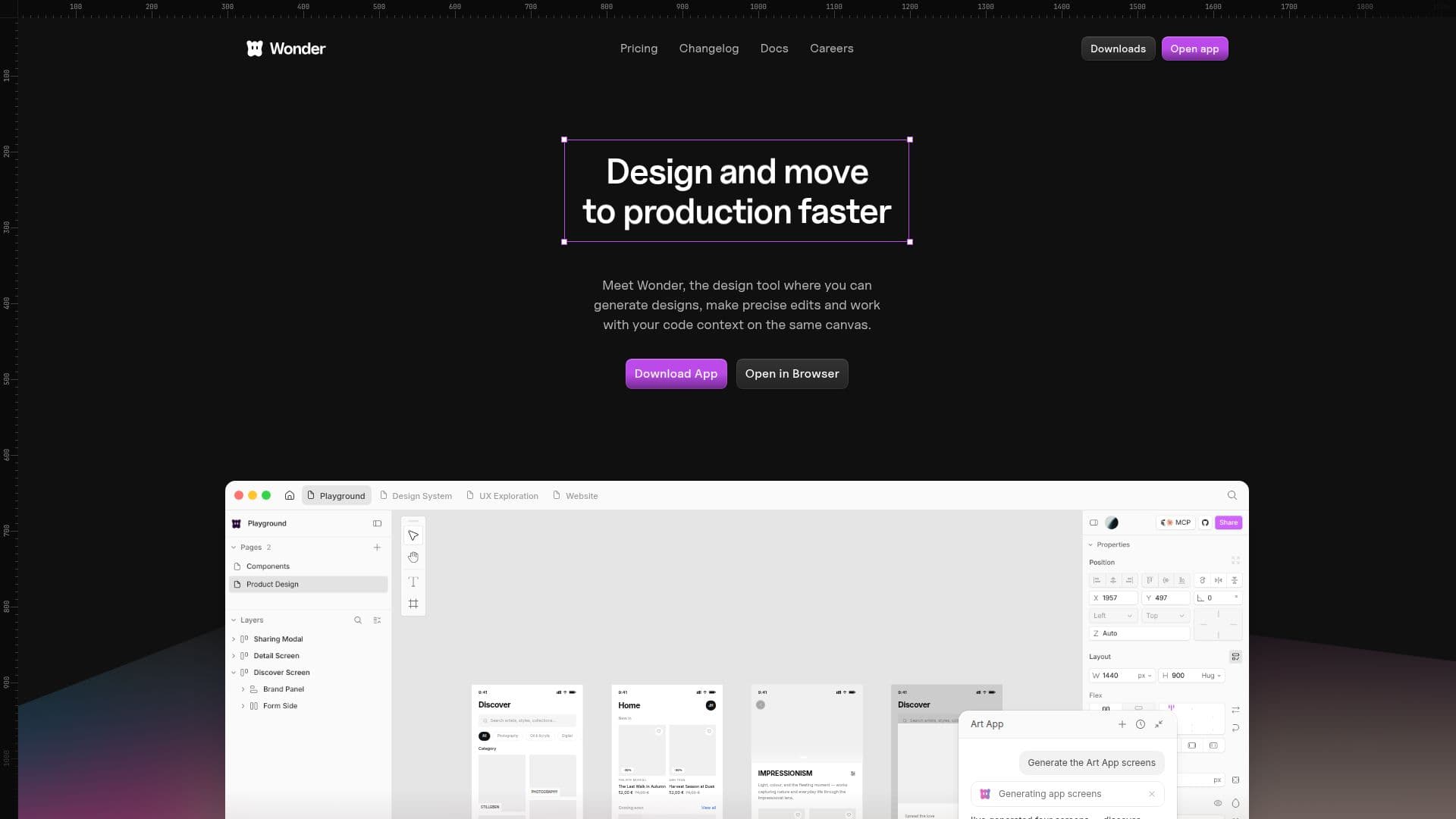Image resolution: width=1456 pixels, height=819 pixels.
Task: Select the Product Design page
Action: pos(308,585)
